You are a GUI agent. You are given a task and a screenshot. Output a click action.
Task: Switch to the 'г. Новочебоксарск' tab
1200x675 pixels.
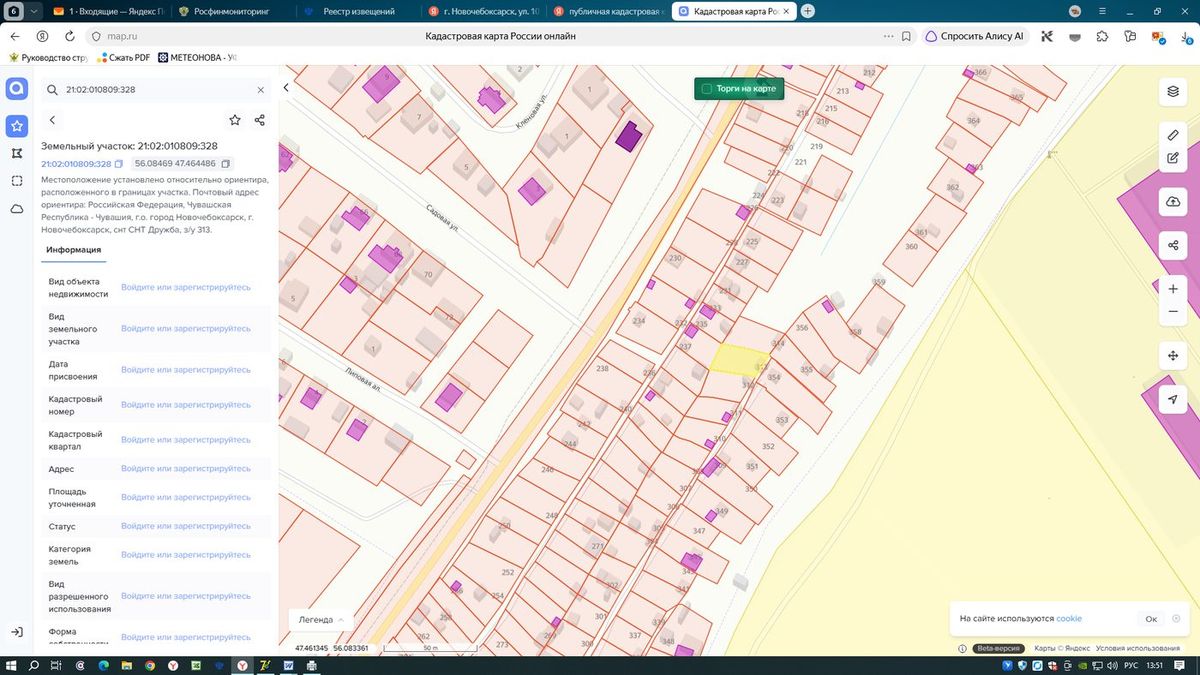pos(484,11)
